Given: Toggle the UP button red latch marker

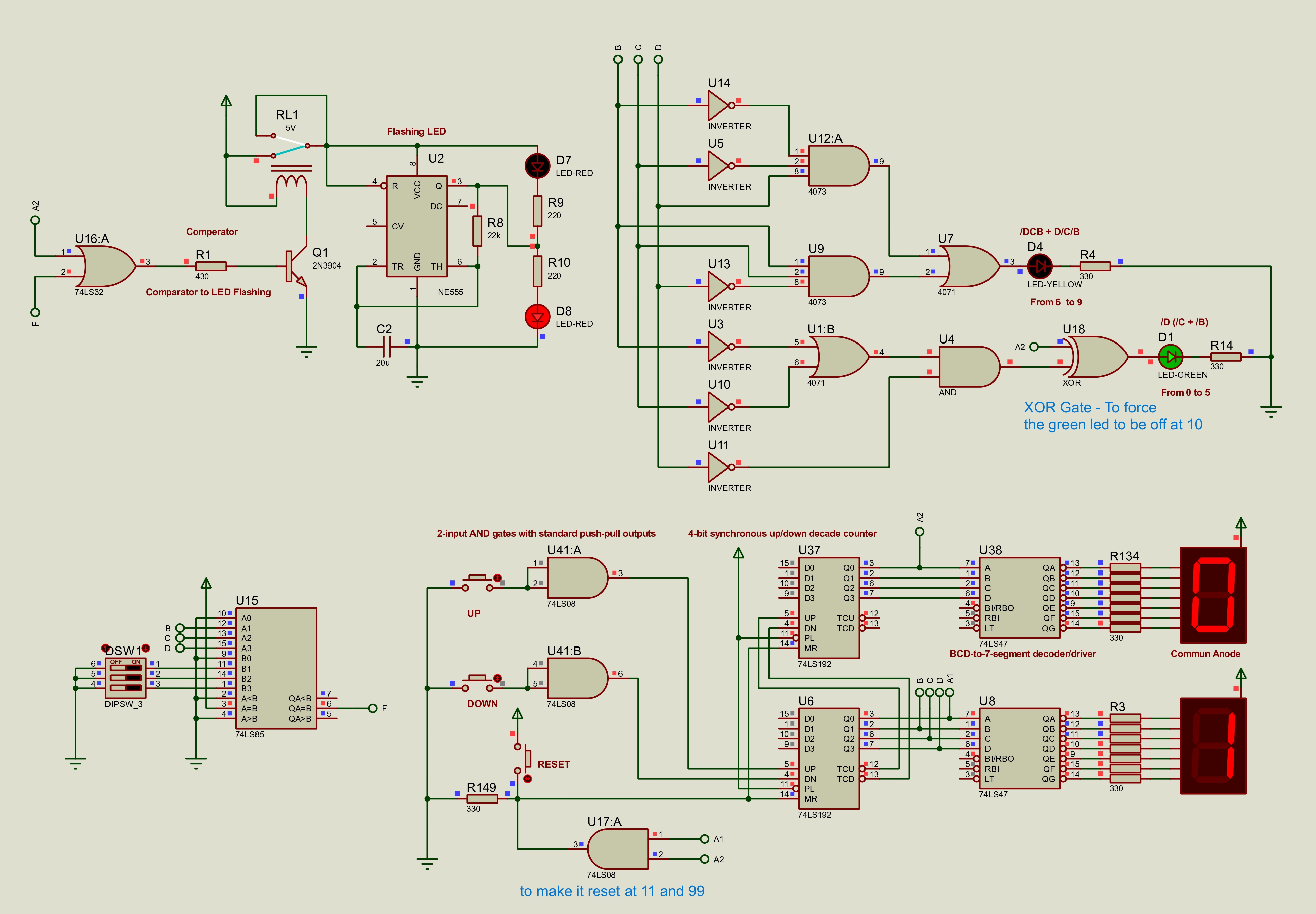Looking at the screenshot, I should (498, 578).
